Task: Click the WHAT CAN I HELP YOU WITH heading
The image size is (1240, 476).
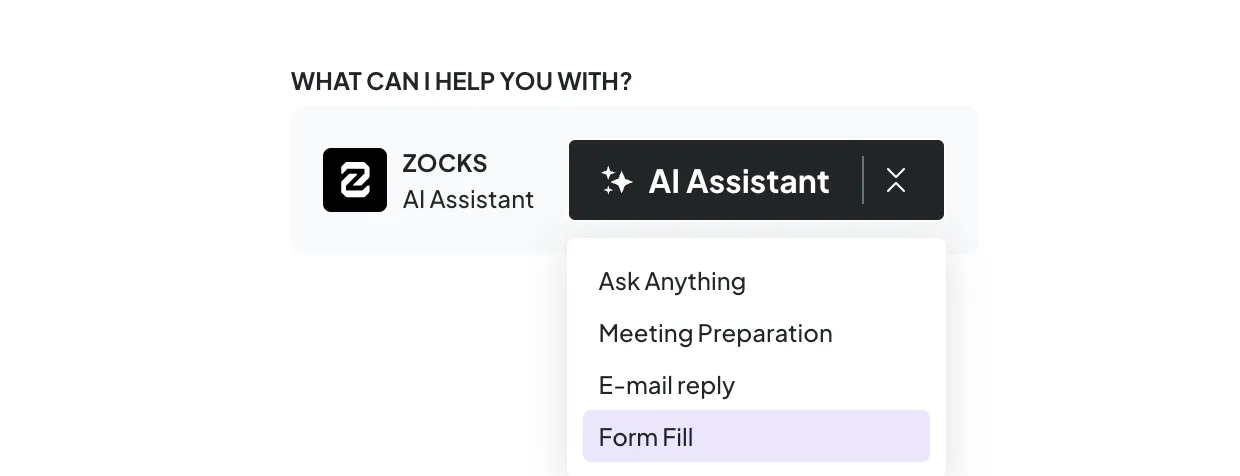Action: point(461,81)
